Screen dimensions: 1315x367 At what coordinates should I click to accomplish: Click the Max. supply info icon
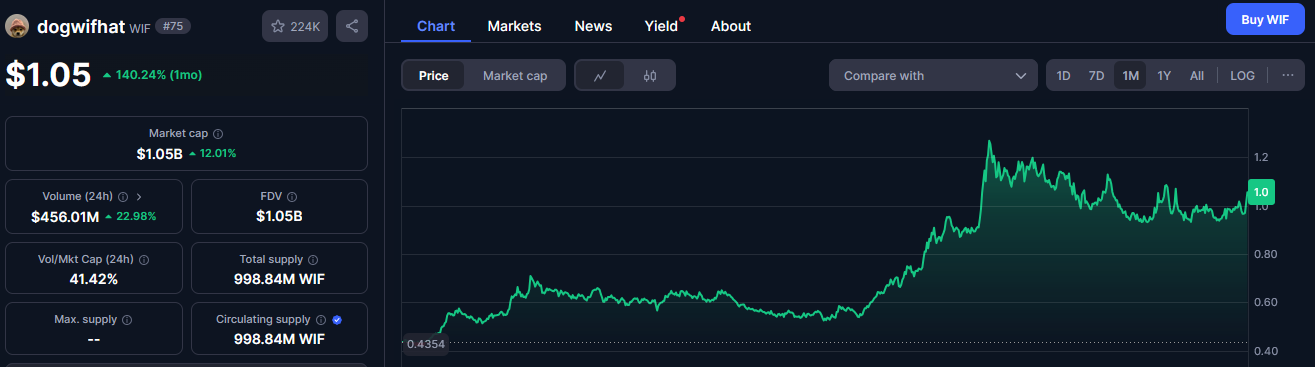[x=127, y=320]
